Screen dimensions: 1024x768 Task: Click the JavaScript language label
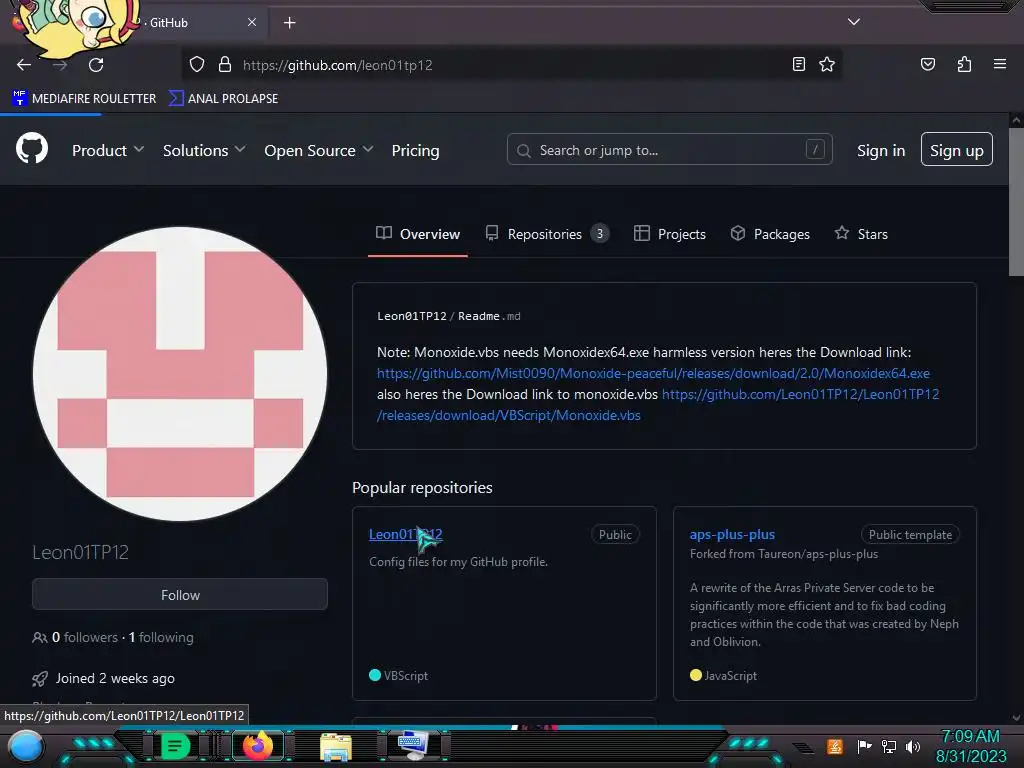point(730,675)
